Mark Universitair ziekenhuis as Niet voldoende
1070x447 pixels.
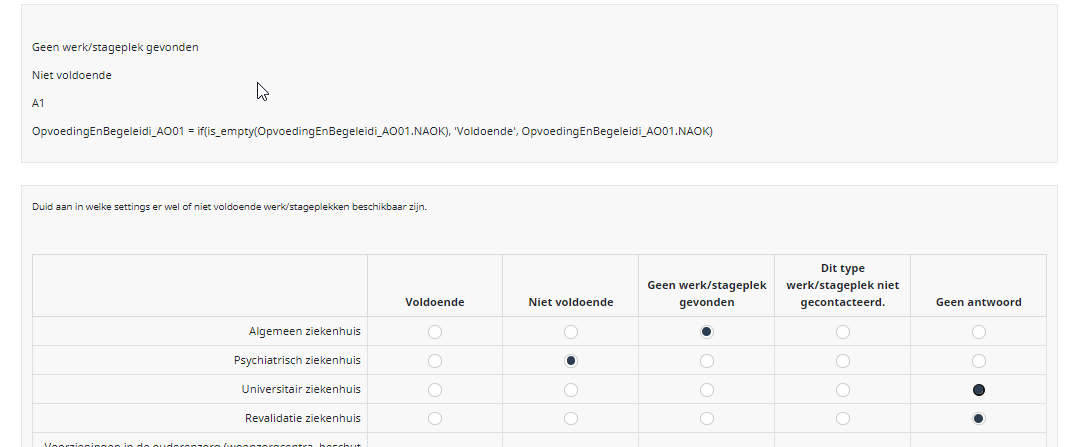pyautogui.click(x=570, y=389)
